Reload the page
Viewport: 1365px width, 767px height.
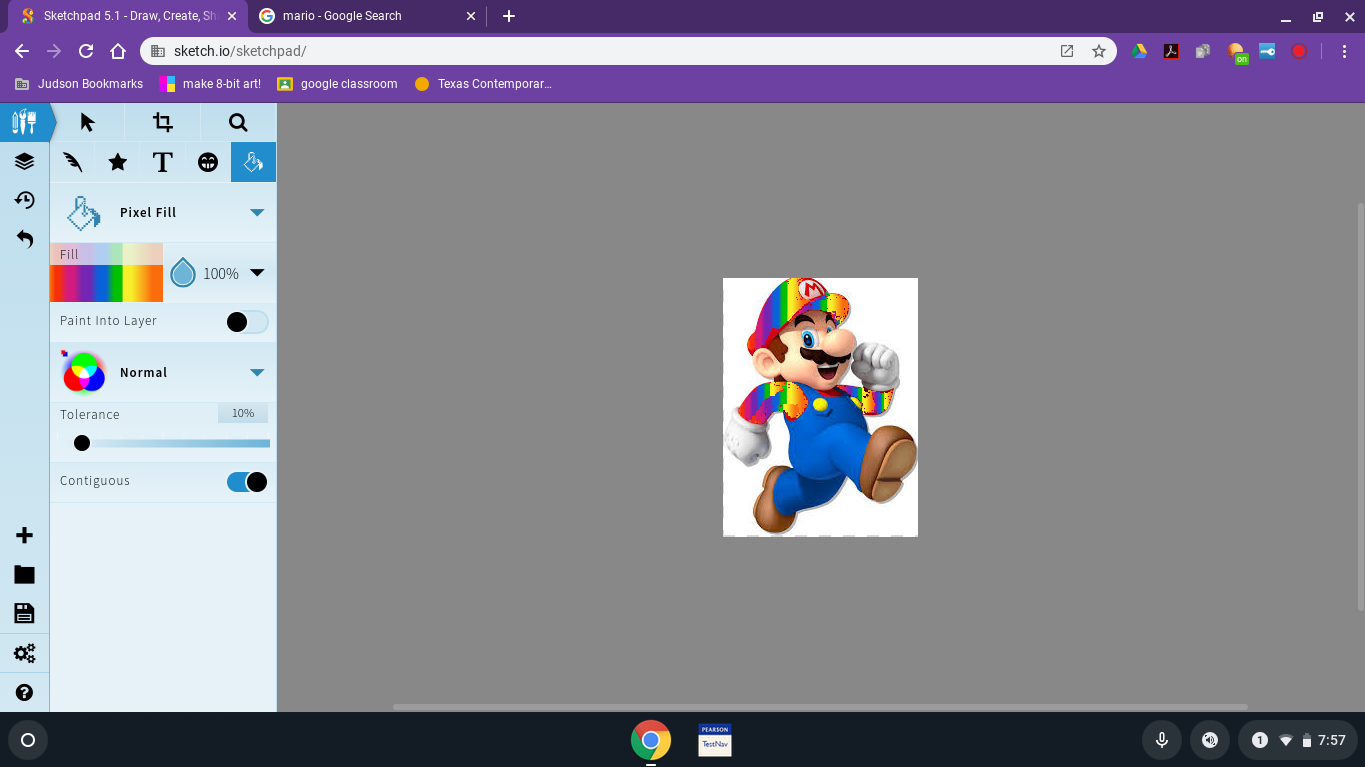pos(86,51)
